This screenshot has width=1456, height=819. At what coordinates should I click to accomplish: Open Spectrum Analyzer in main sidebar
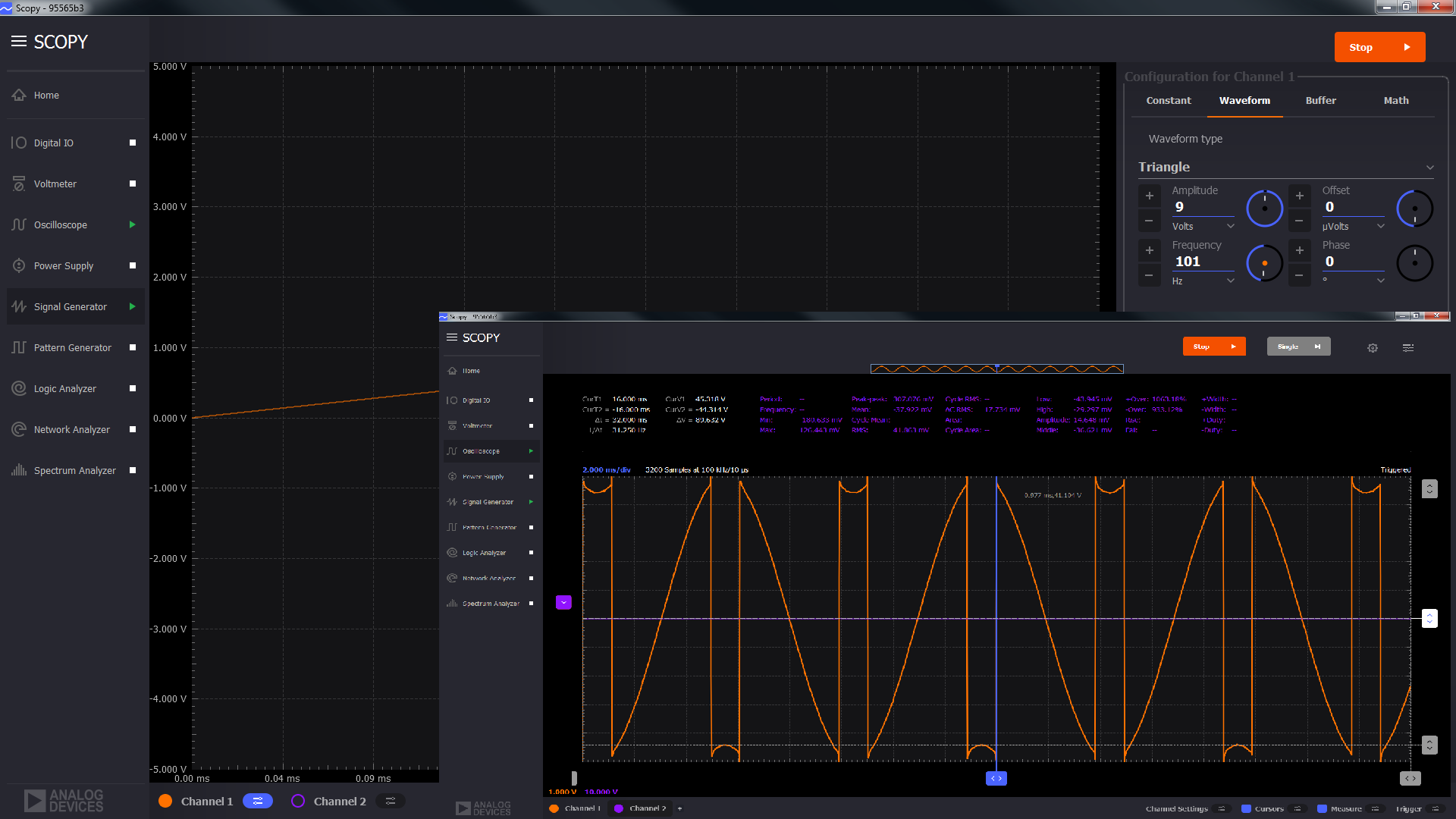[x=74, y=470]
